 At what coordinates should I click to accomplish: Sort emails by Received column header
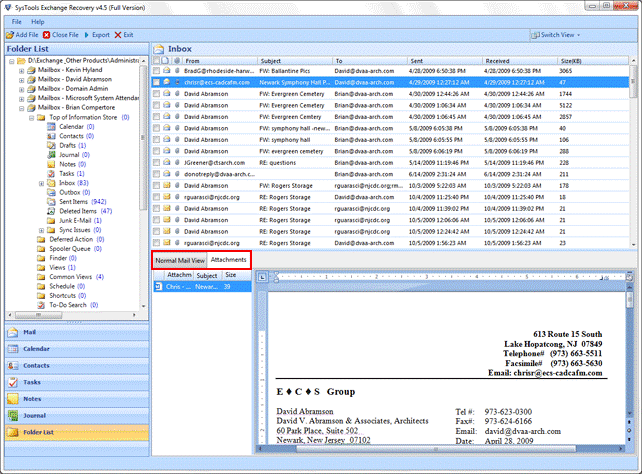[520, 61]
